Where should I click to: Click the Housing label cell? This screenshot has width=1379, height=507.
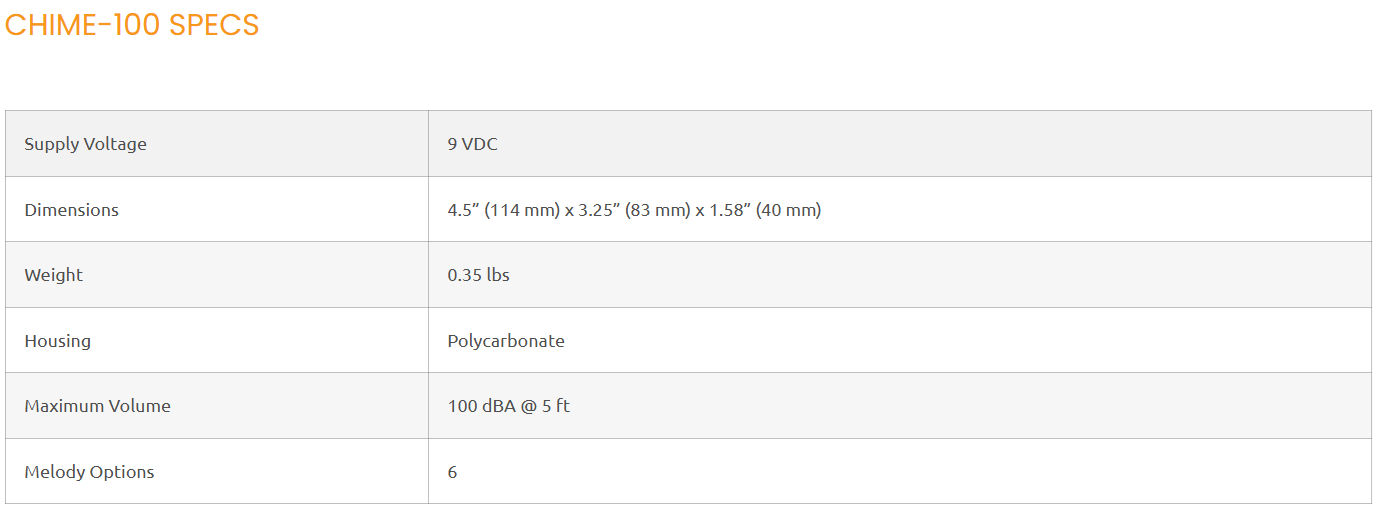[57, 341]
